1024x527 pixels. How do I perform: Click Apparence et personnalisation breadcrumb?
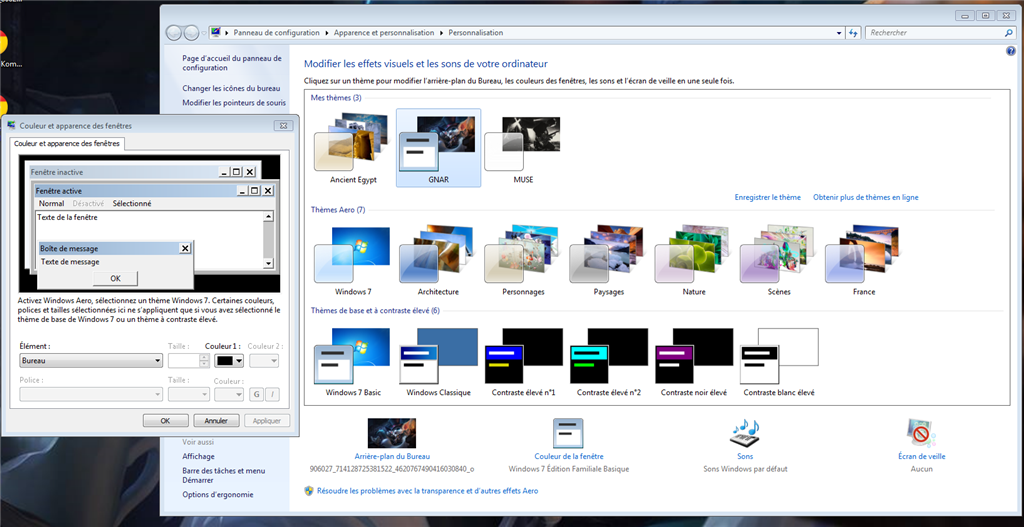(x=384, y=33)
